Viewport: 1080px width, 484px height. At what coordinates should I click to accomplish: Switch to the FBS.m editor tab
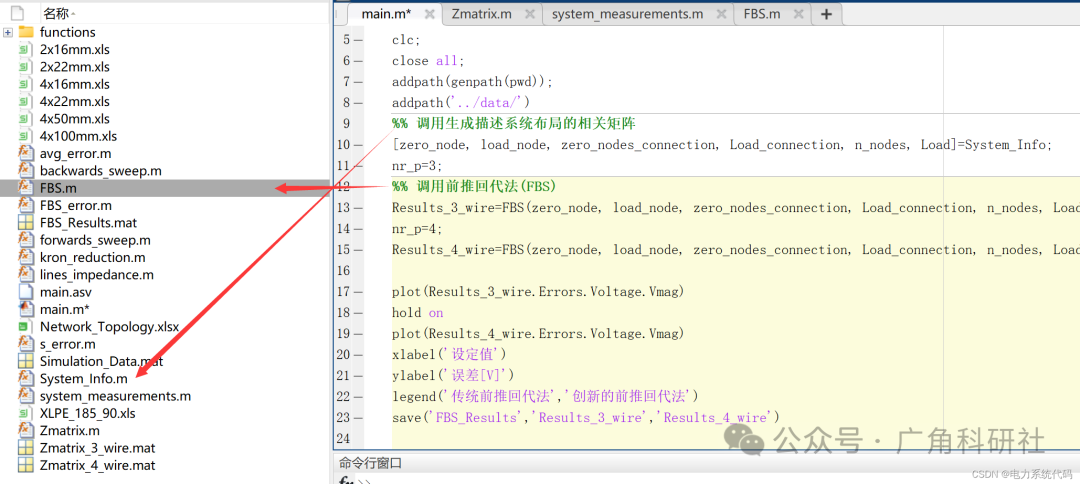[x=762, y=14]
